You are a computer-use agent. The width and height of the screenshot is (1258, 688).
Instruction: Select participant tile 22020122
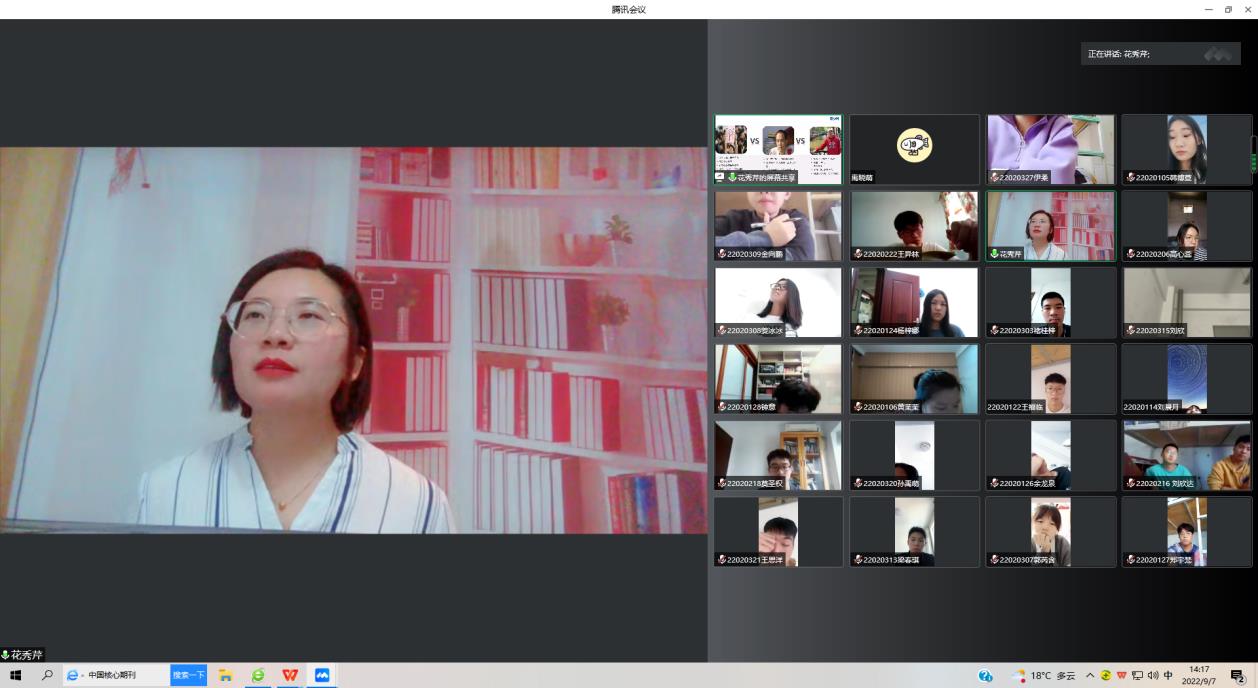click(1051, 379)
